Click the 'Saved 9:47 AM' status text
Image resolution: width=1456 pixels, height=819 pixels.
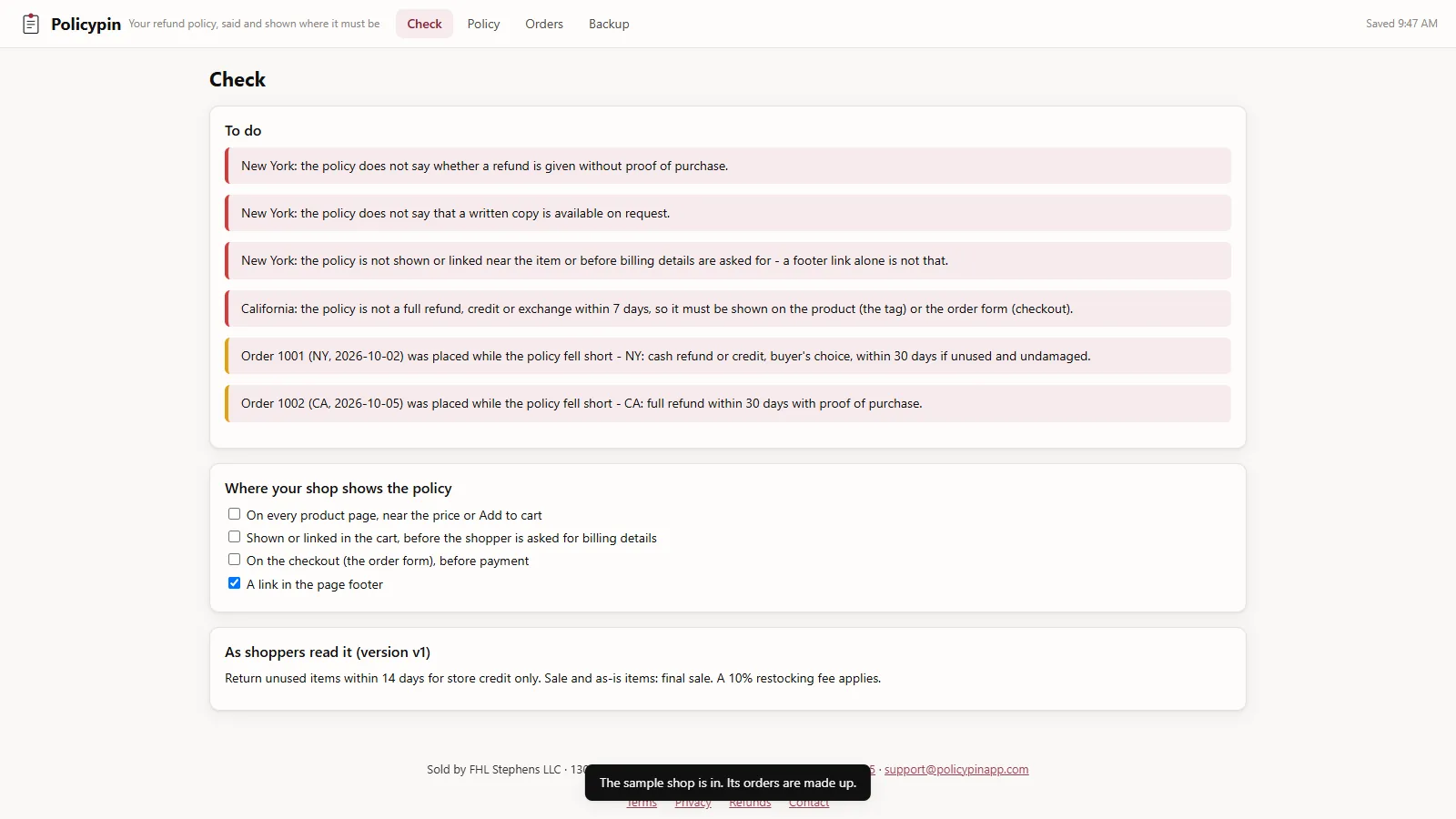point(1401,24)
